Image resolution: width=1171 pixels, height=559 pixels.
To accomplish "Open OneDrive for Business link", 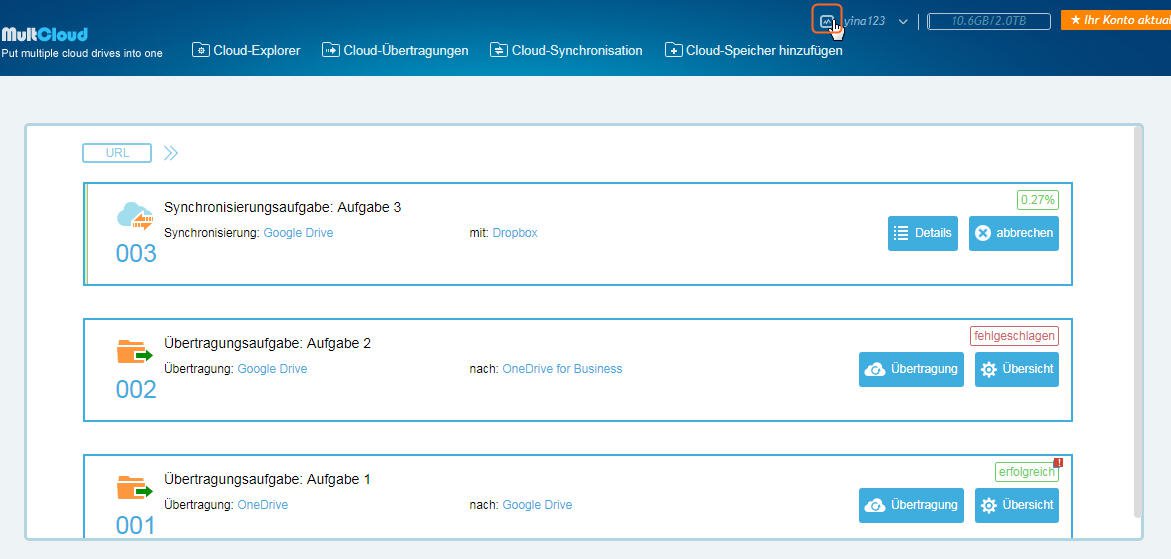I will click(x=562, y=369).
